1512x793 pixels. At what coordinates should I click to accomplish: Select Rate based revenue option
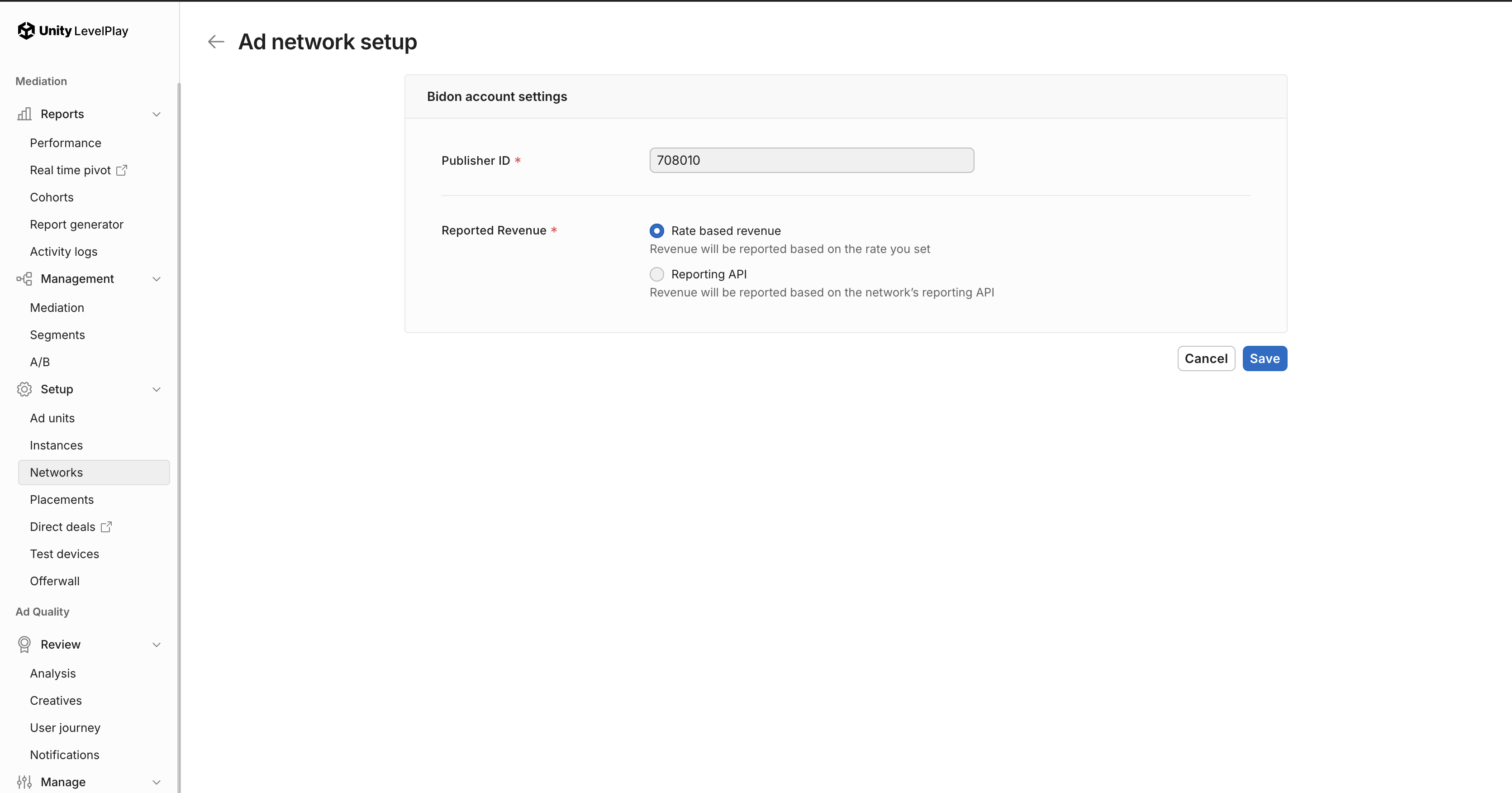click(x=656, y=230)
